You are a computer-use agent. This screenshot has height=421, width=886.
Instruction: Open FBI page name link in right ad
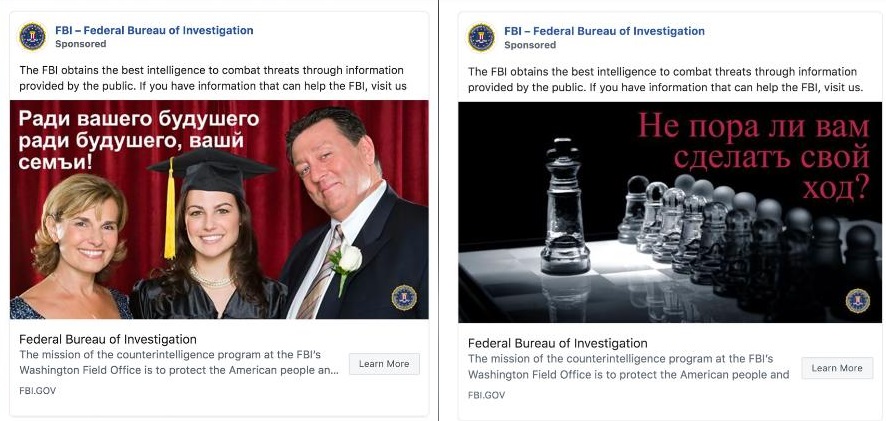coord(604,31)
